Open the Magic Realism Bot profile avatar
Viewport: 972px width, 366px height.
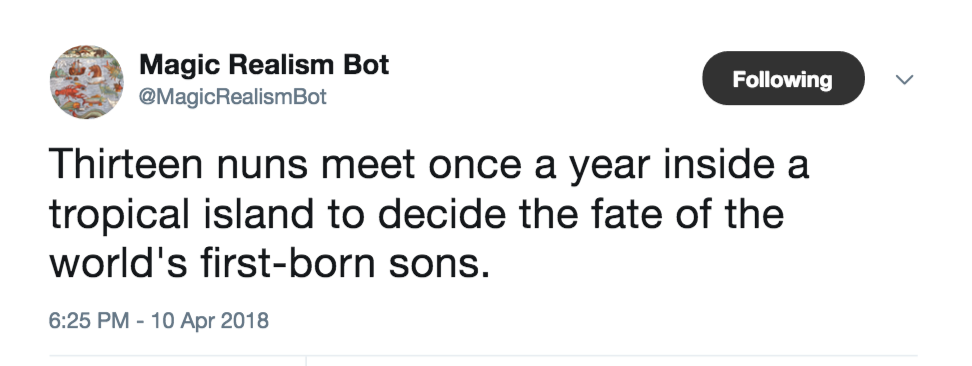pos(87,82)
